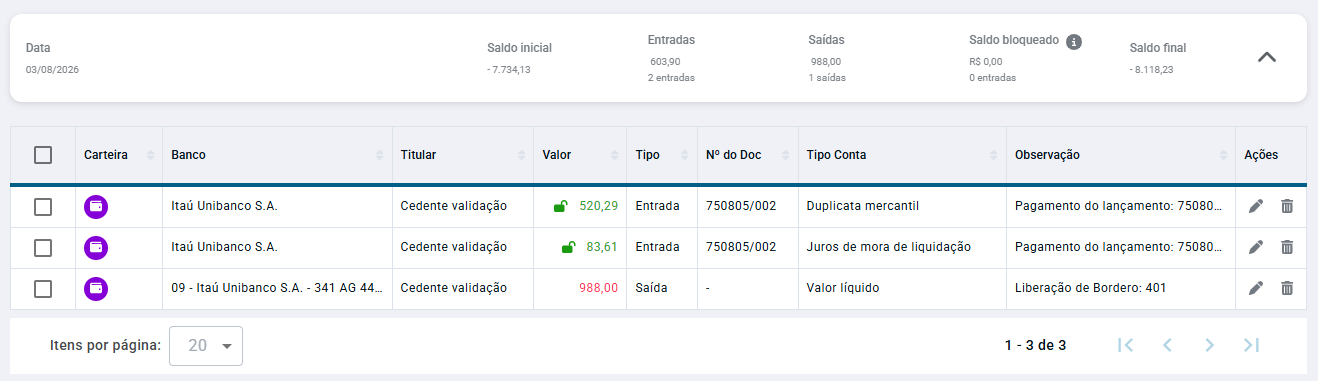1318x381 pixels.
Task: Jump to the last page button
Action: click(x=1251, y=345)
